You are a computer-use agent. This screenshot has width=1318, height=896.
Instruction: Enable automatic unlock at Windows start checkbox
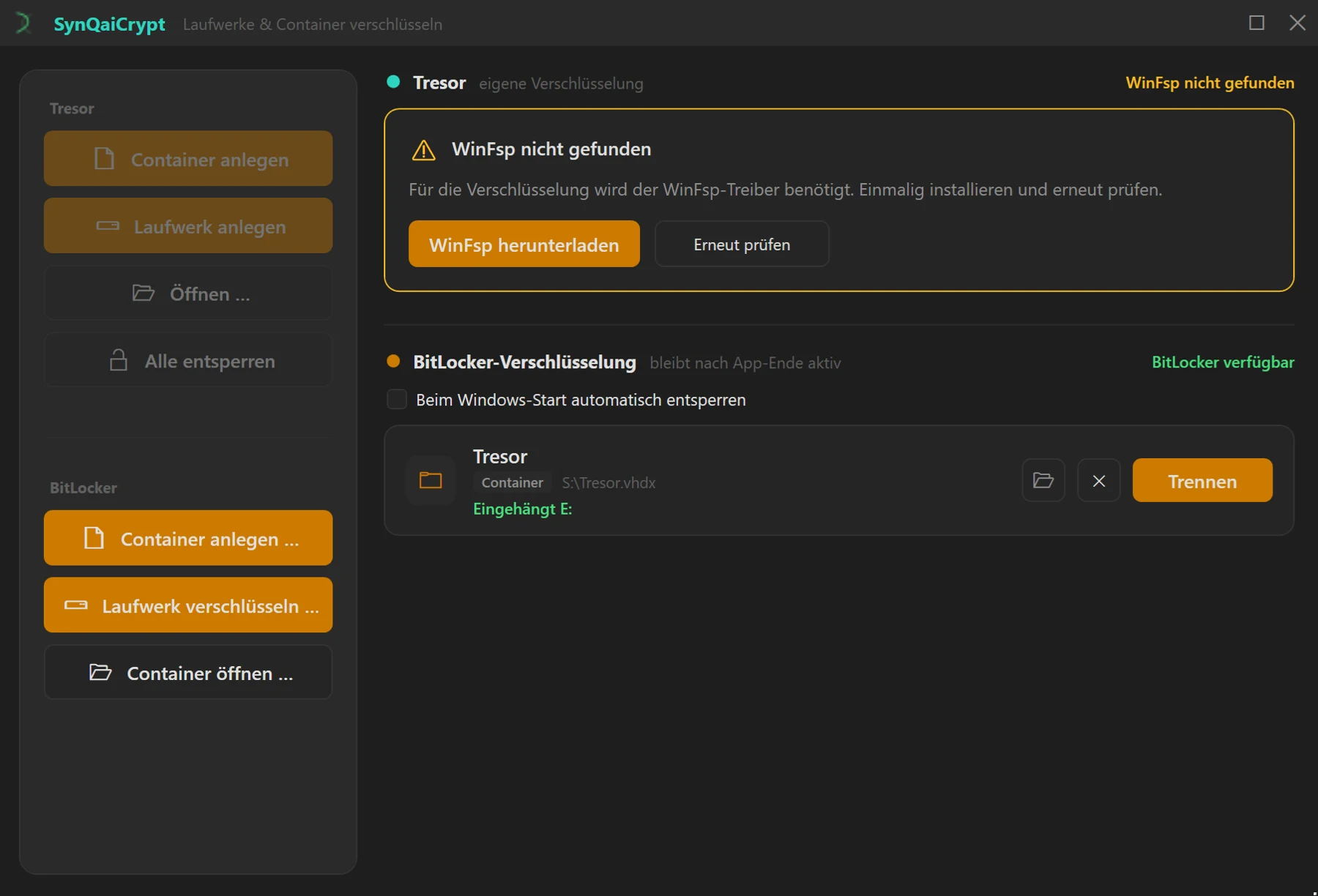[397, 399]
